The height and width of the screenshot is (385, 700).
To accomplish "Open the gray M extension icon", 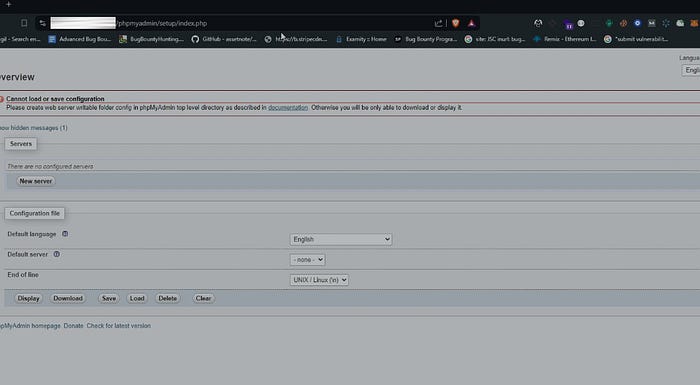I will coord(652,23).
